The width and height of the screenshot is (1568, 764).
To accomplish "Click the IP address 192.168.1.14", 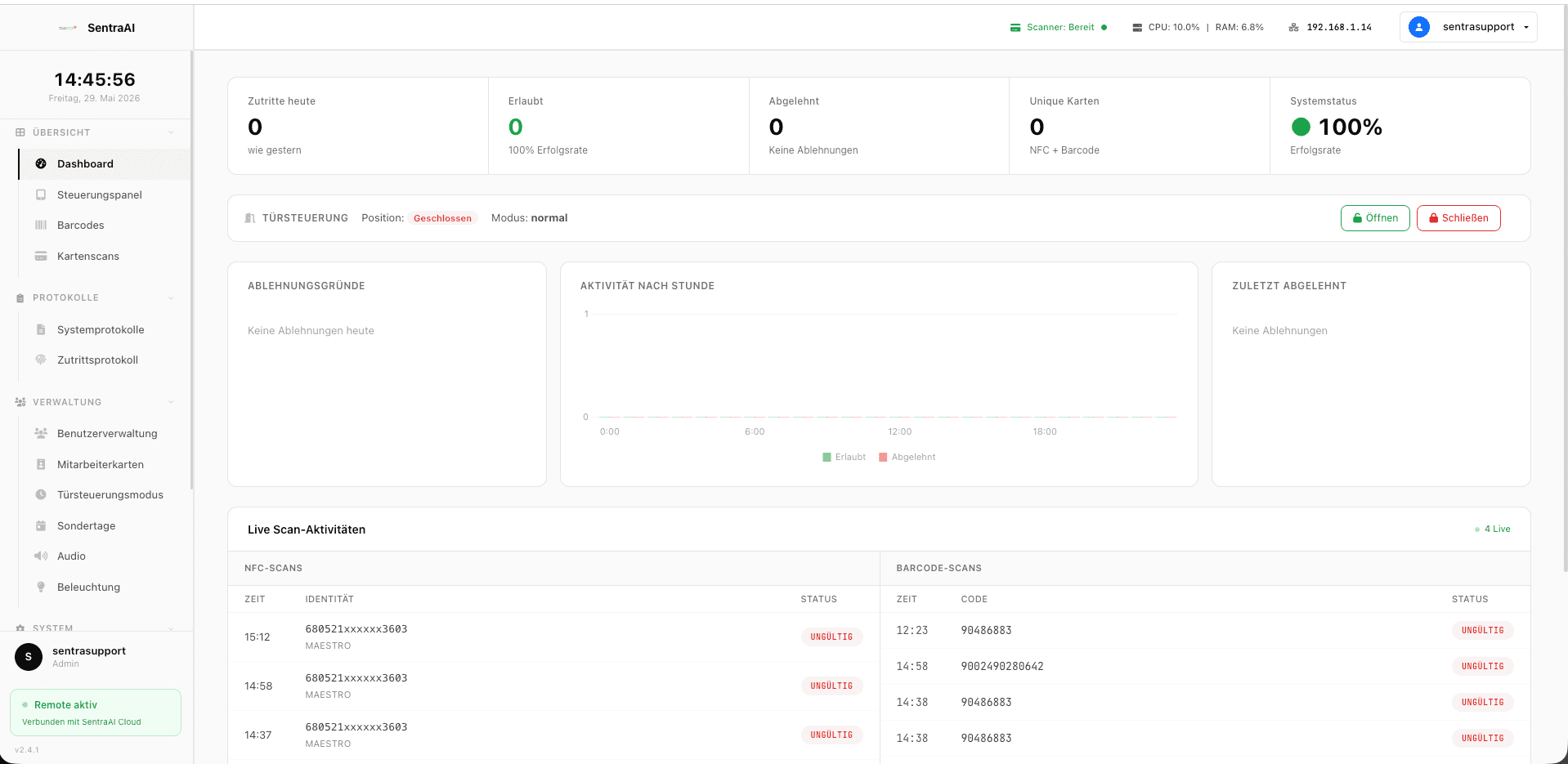I will pos(1339,27).
